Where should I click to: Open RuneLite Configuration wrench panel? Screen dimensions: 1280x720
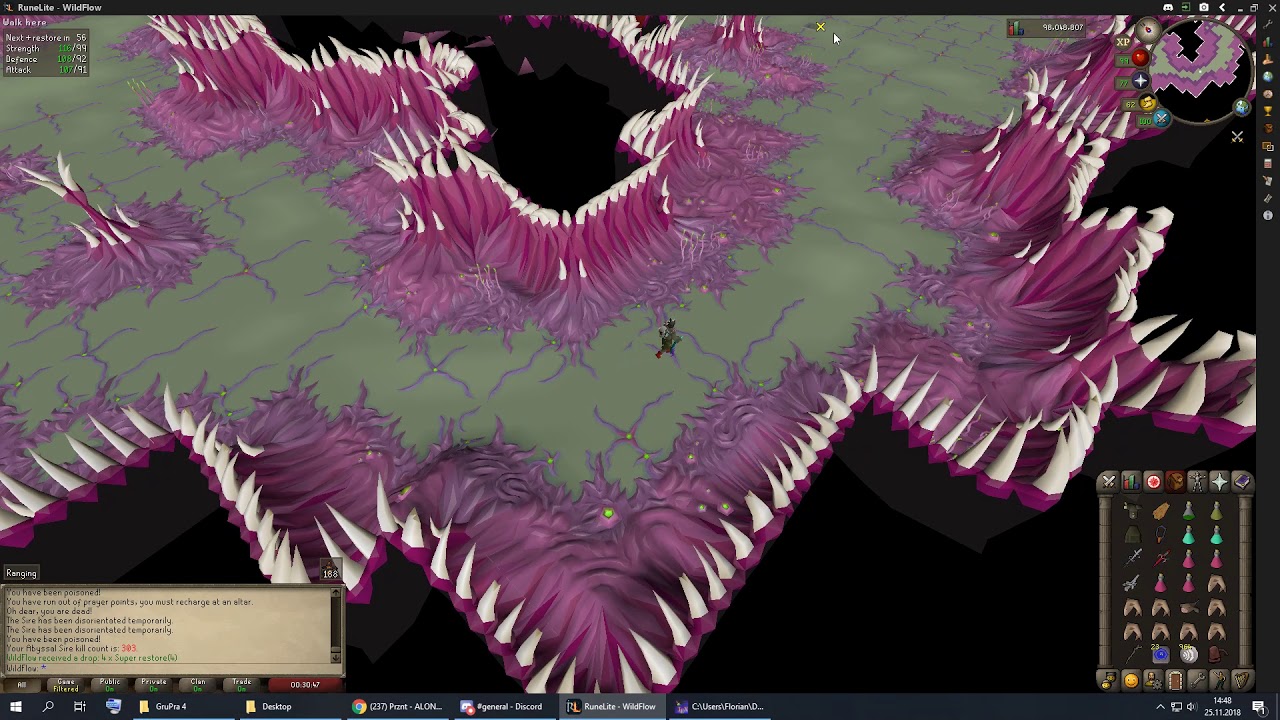pyautogui.click(x=1268, y=24)
